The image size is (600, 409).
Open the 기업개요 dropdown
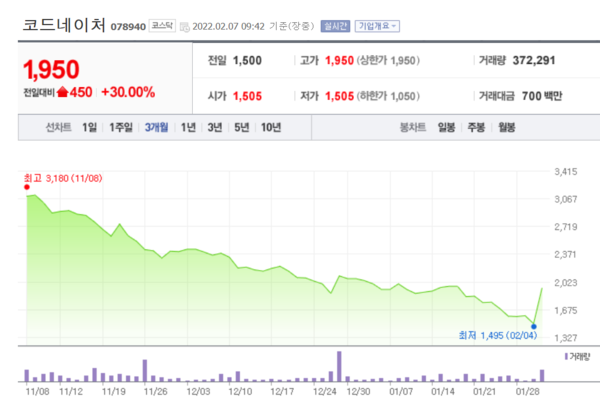tap(377, 26)
